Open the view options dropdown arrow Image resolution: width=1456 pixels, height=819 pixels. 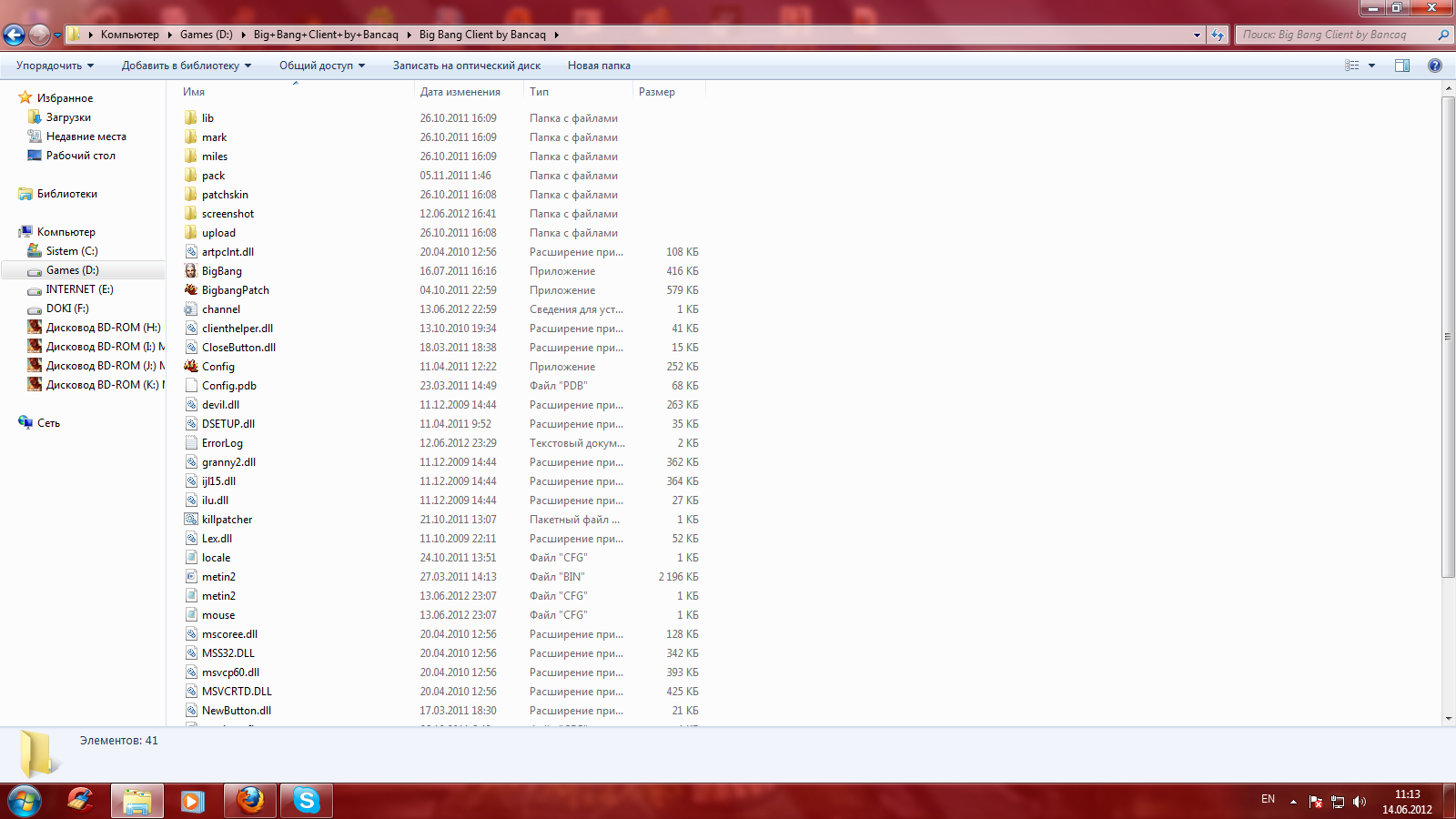tap(1371, 66)
